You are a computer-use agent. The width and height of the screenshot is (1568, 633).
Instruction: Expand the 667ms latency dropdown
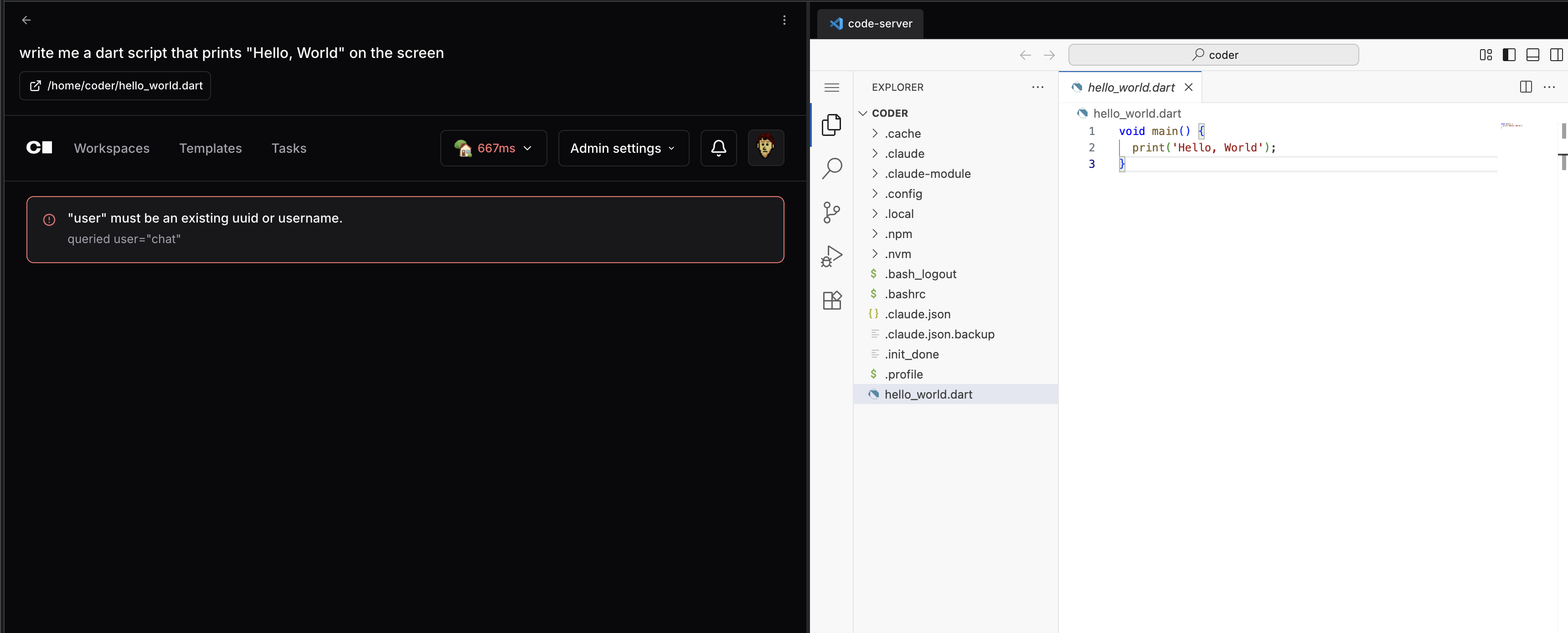(494, 148)
